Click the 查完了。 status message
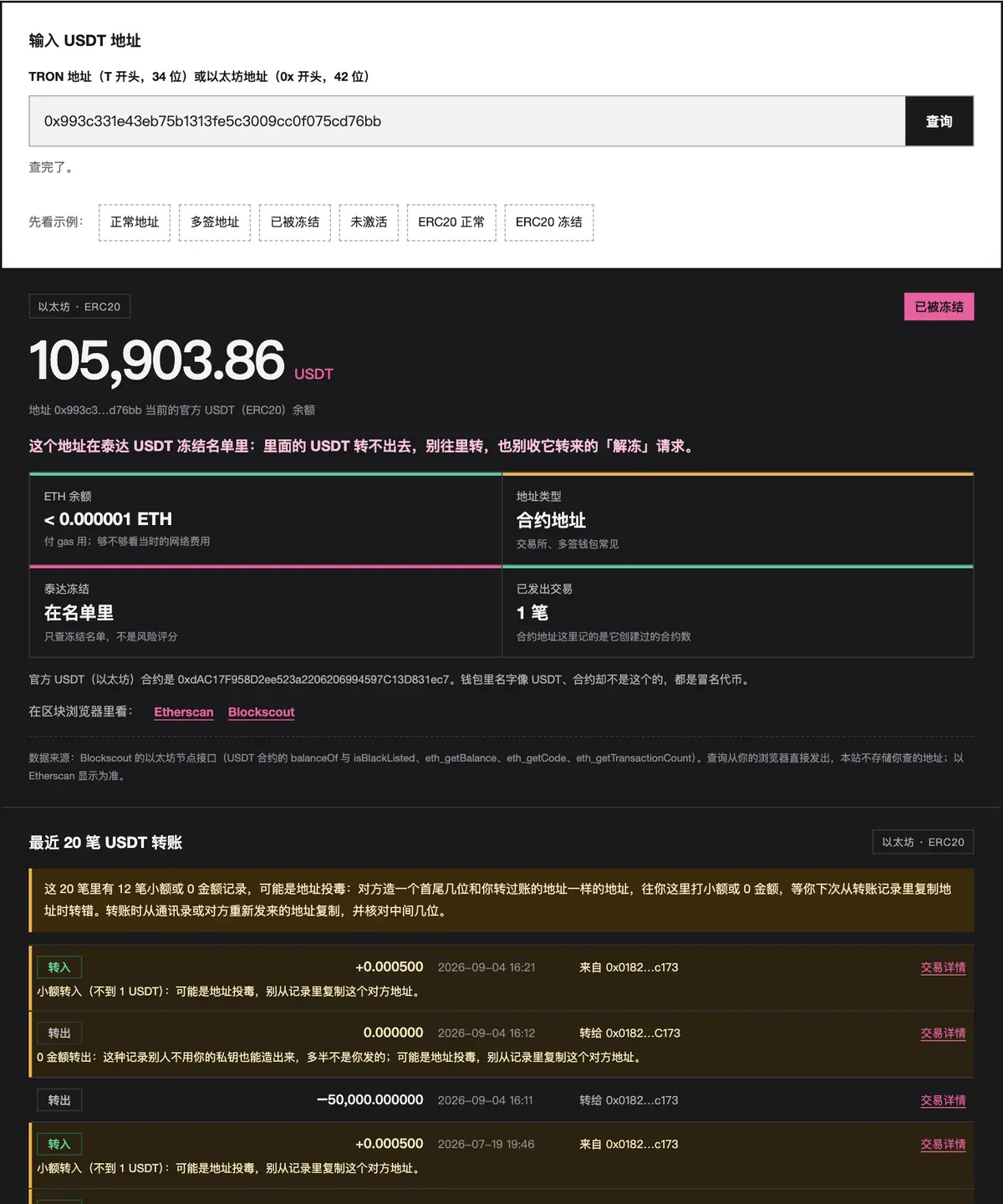Viewport: 1003px width, 1204px height. coord(53,167)
